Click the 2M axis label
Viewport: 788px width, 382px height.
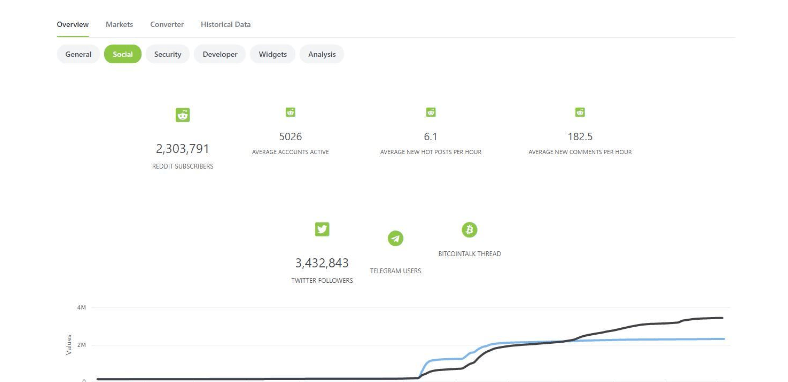click(x=81, y=345)
